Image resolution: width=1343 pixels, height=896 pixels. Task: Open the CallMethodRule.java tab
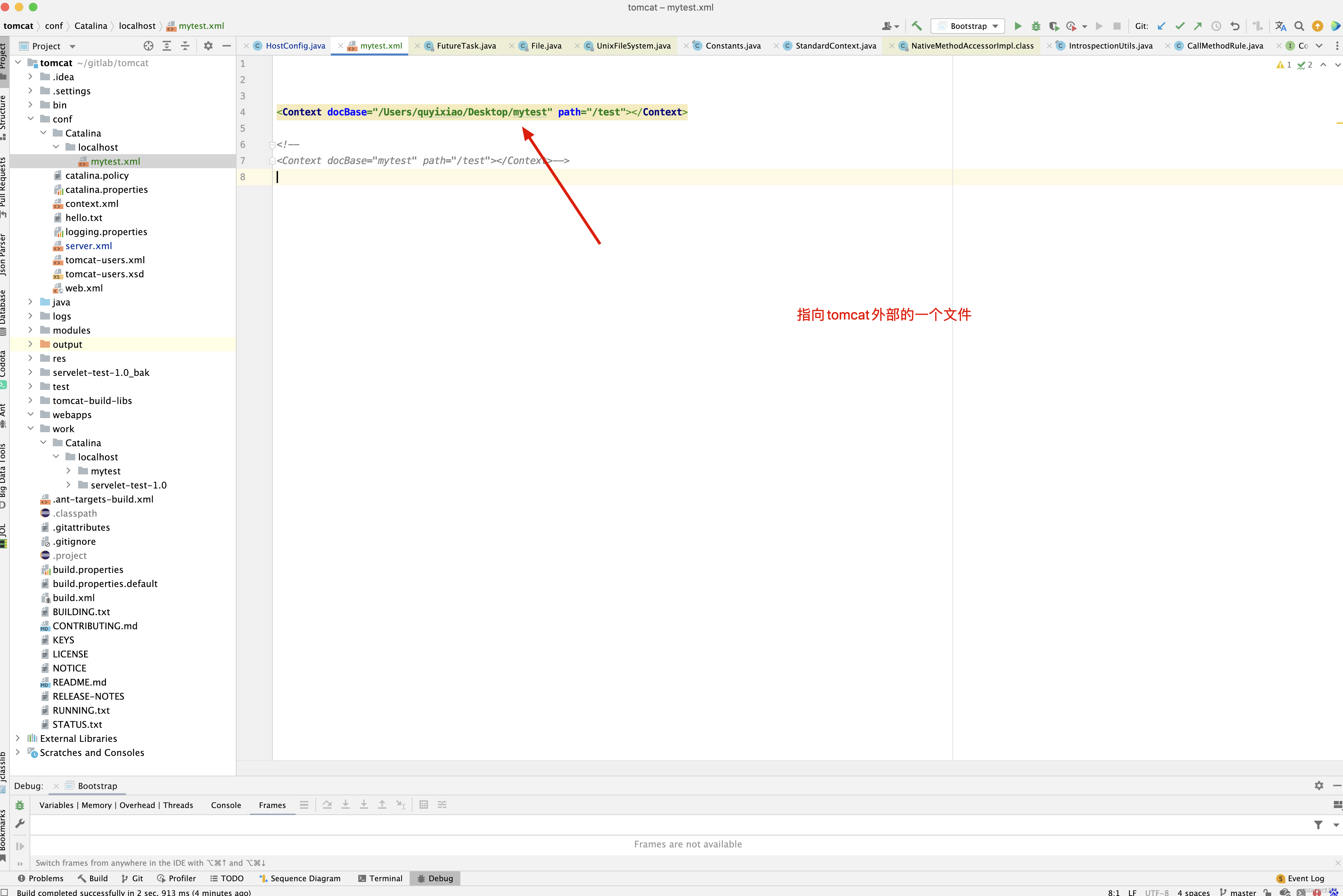point(1219,46)
